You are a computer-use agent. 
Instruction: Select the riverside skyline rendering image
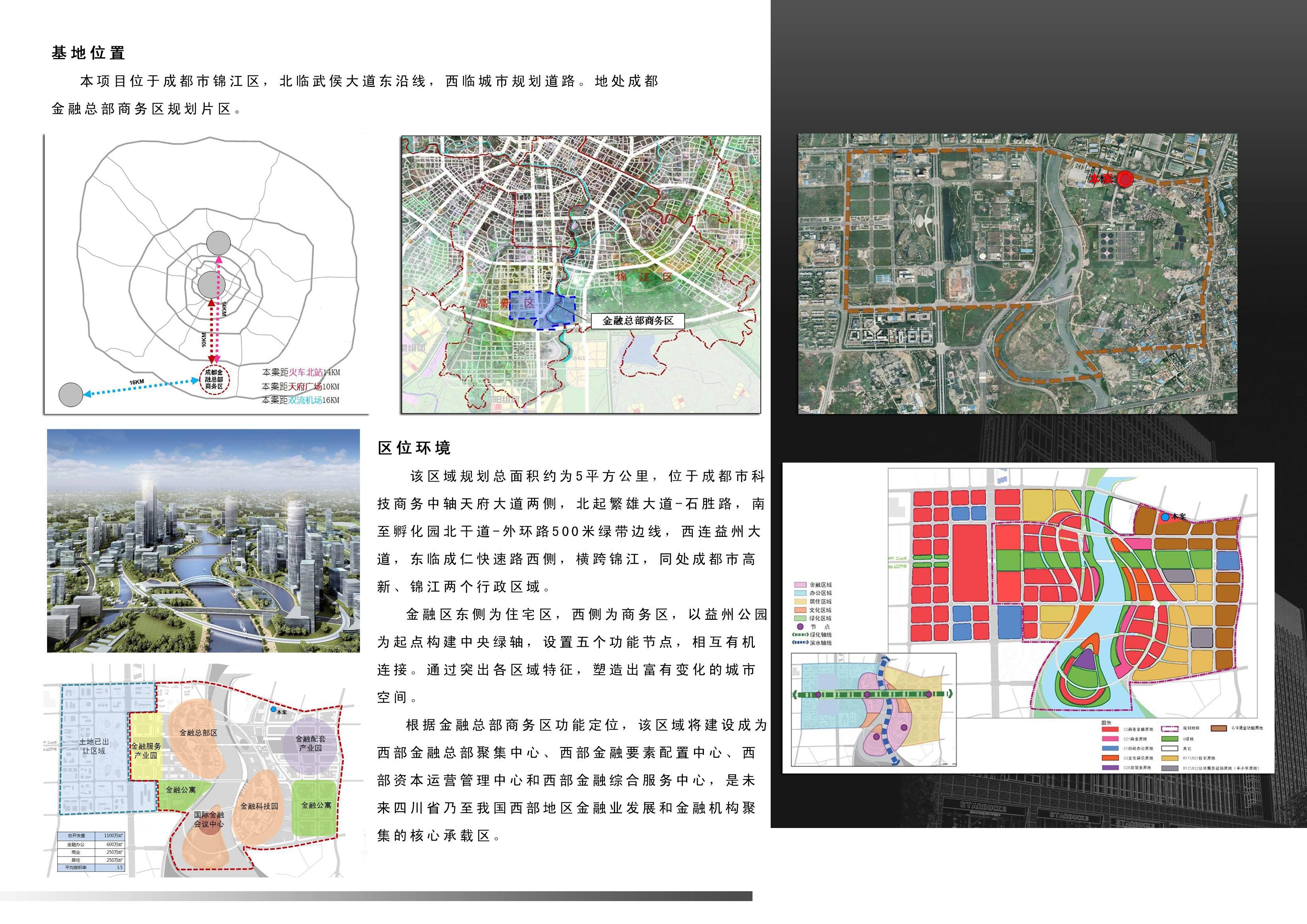[203, 540]
